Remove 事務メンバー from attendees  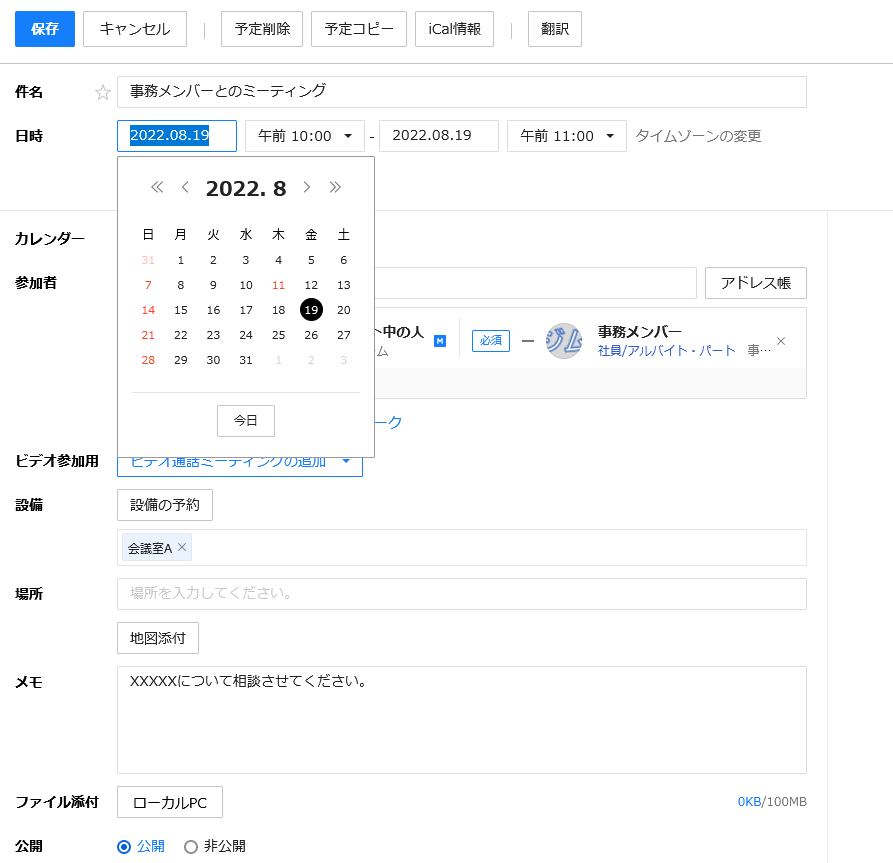(781, 341)
